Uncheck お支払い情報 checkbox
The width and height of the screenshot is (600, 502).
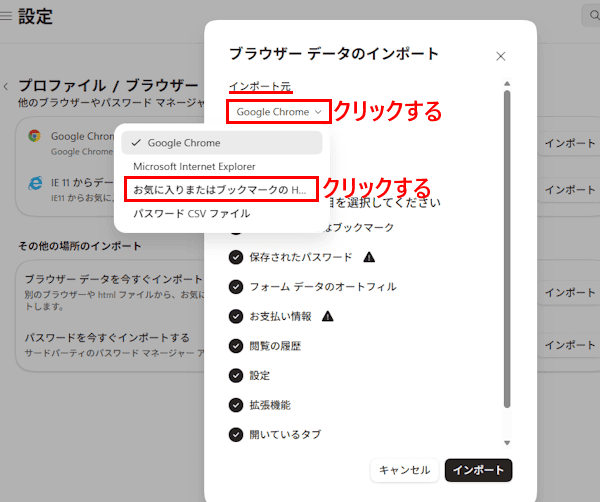click(236, 316)
